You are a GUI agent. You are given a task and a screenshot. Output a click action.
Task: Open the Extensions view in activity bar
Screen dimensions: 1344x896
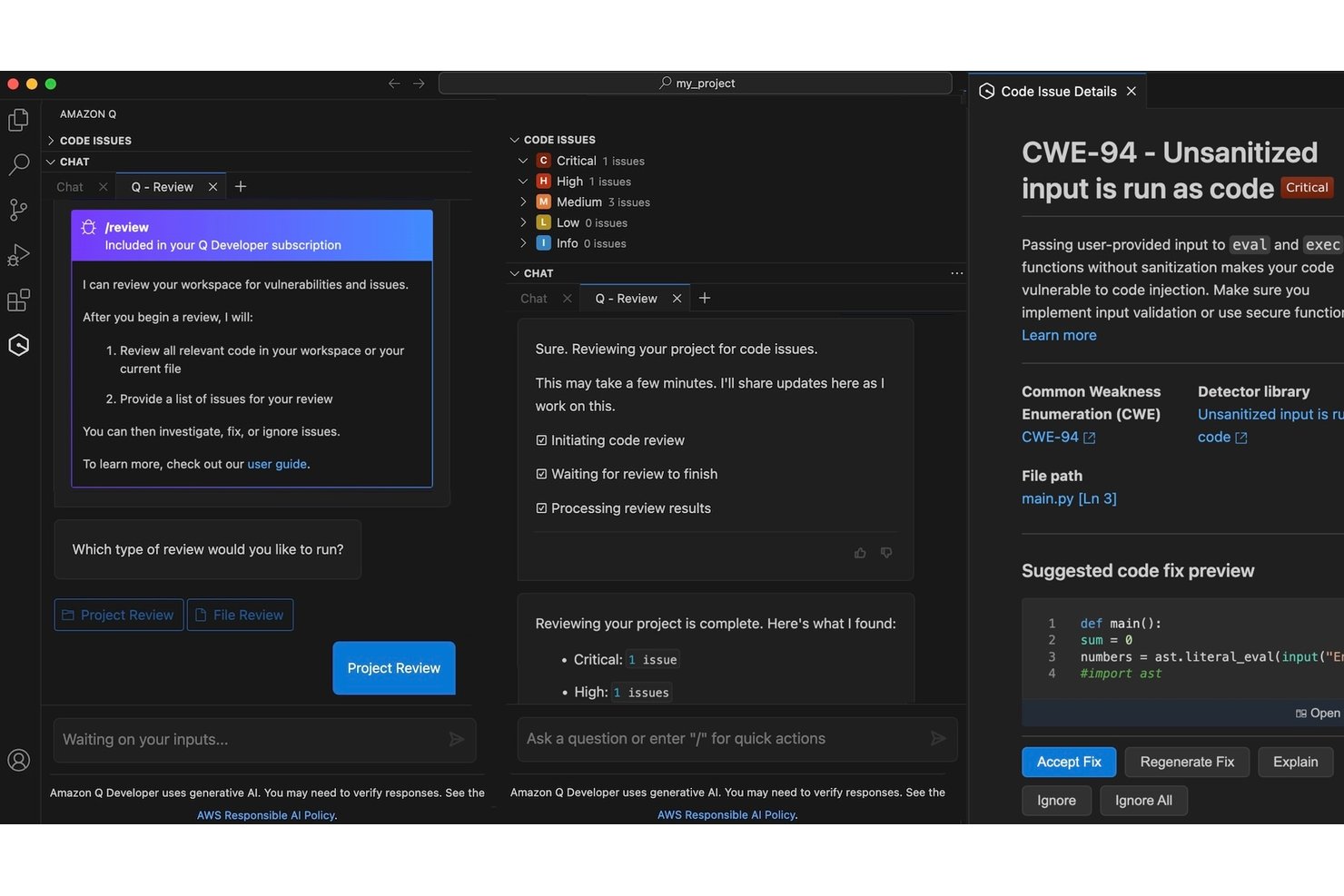(x=18, y=300)
